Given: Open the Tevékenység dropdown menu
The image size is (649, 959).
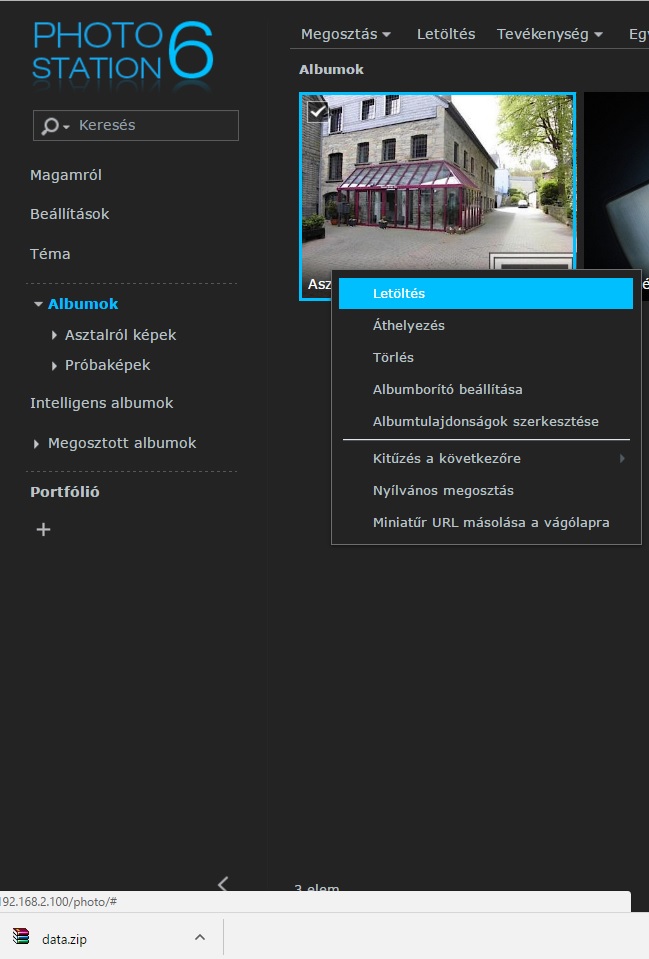Looking at the screenshot, I should click(549, 34).
